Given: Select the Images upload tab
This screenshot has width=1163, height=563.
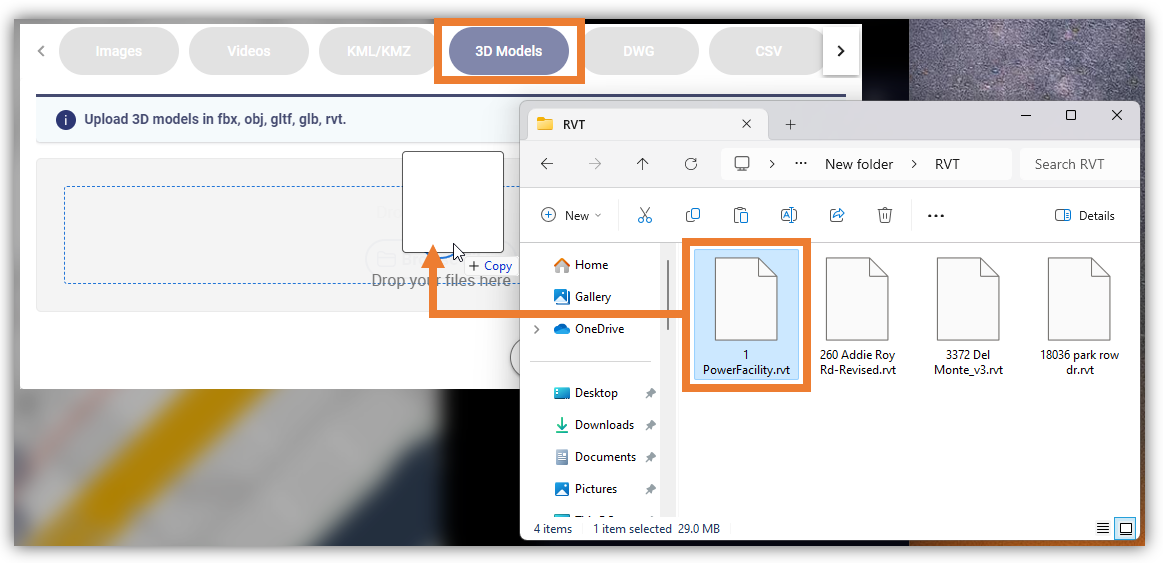Looking at the screenshot, I should coord(119,51).
